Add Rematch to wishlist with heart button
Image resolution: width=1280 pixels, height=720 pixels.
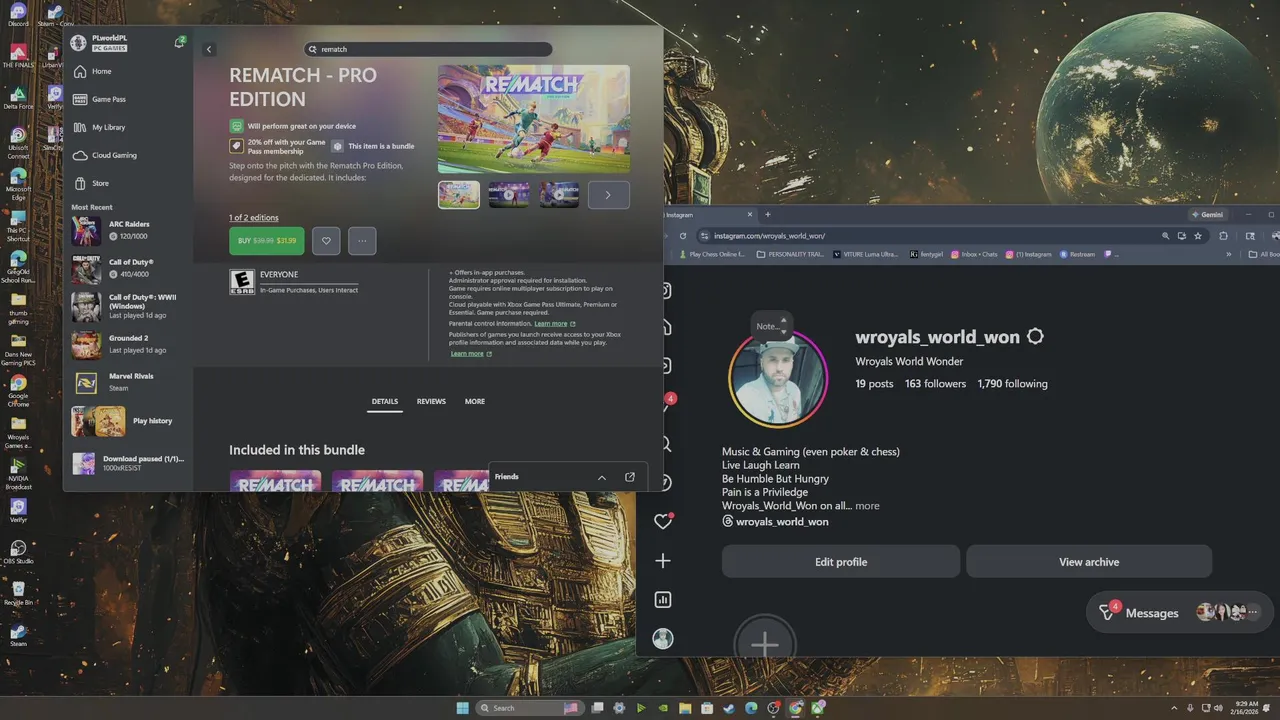326,241
